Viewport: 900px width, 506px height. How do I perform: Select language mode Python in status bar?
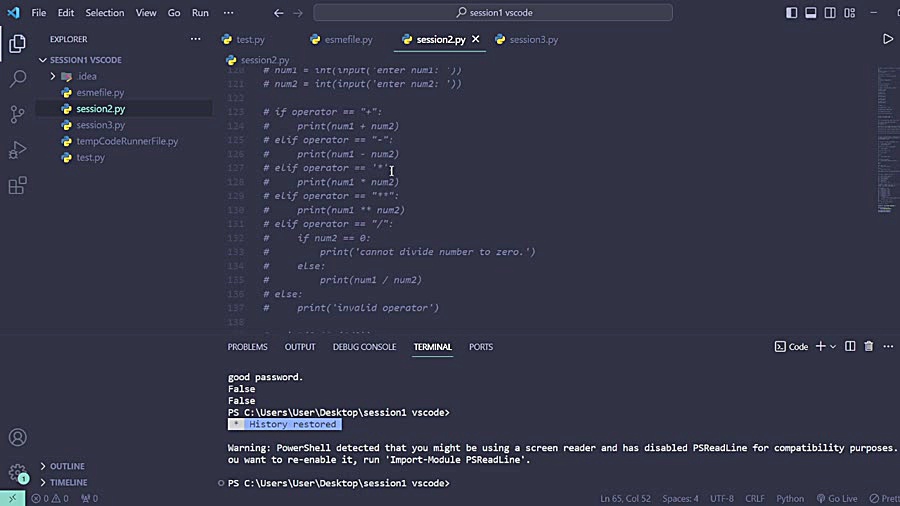pyautogui.click(x=790, y=499)
